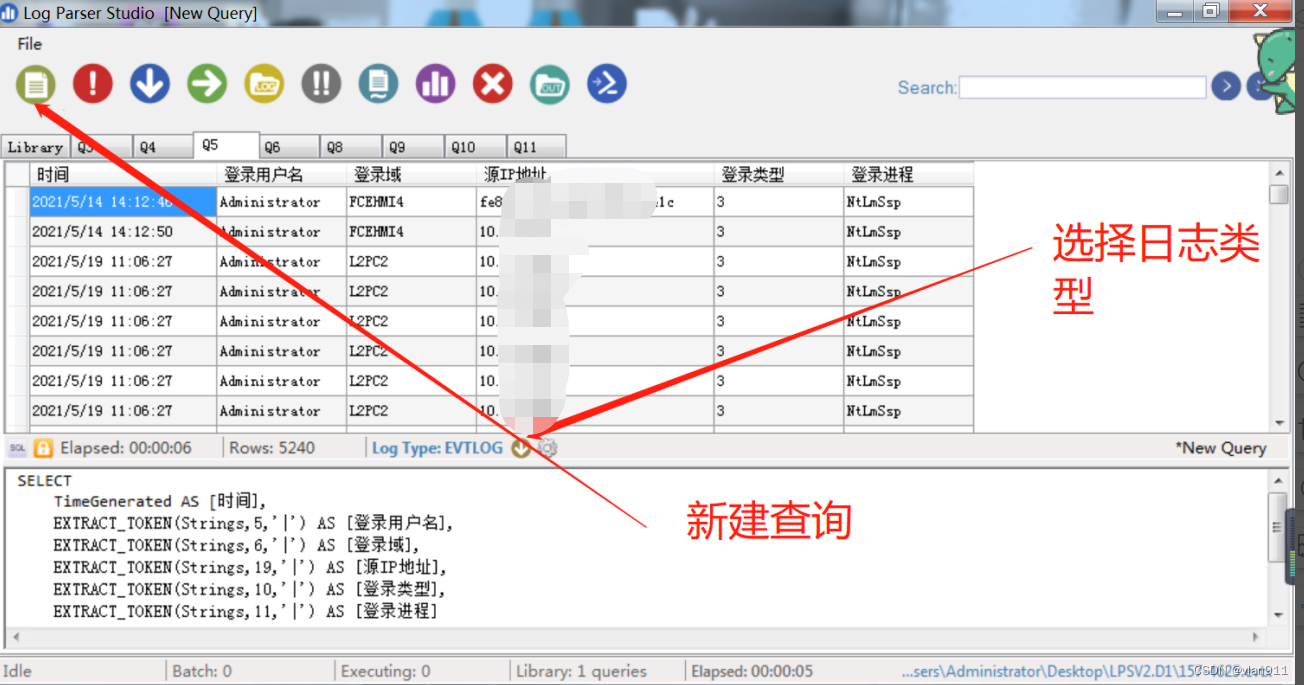Click the 登录域 column header

[x=411, y=174]
